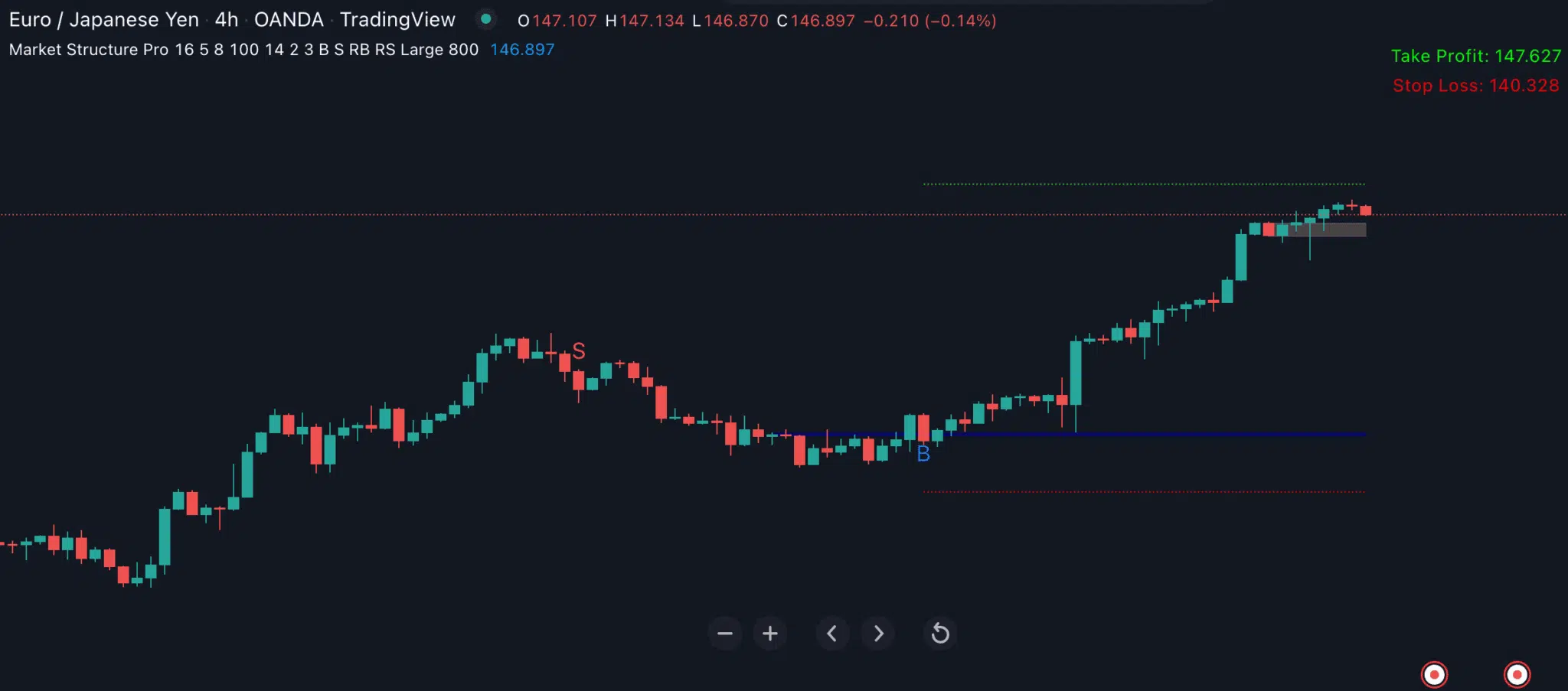Click the low price value L 146.870
The height and width of the screenshot is (691, 1568).
tap(730, 21)
